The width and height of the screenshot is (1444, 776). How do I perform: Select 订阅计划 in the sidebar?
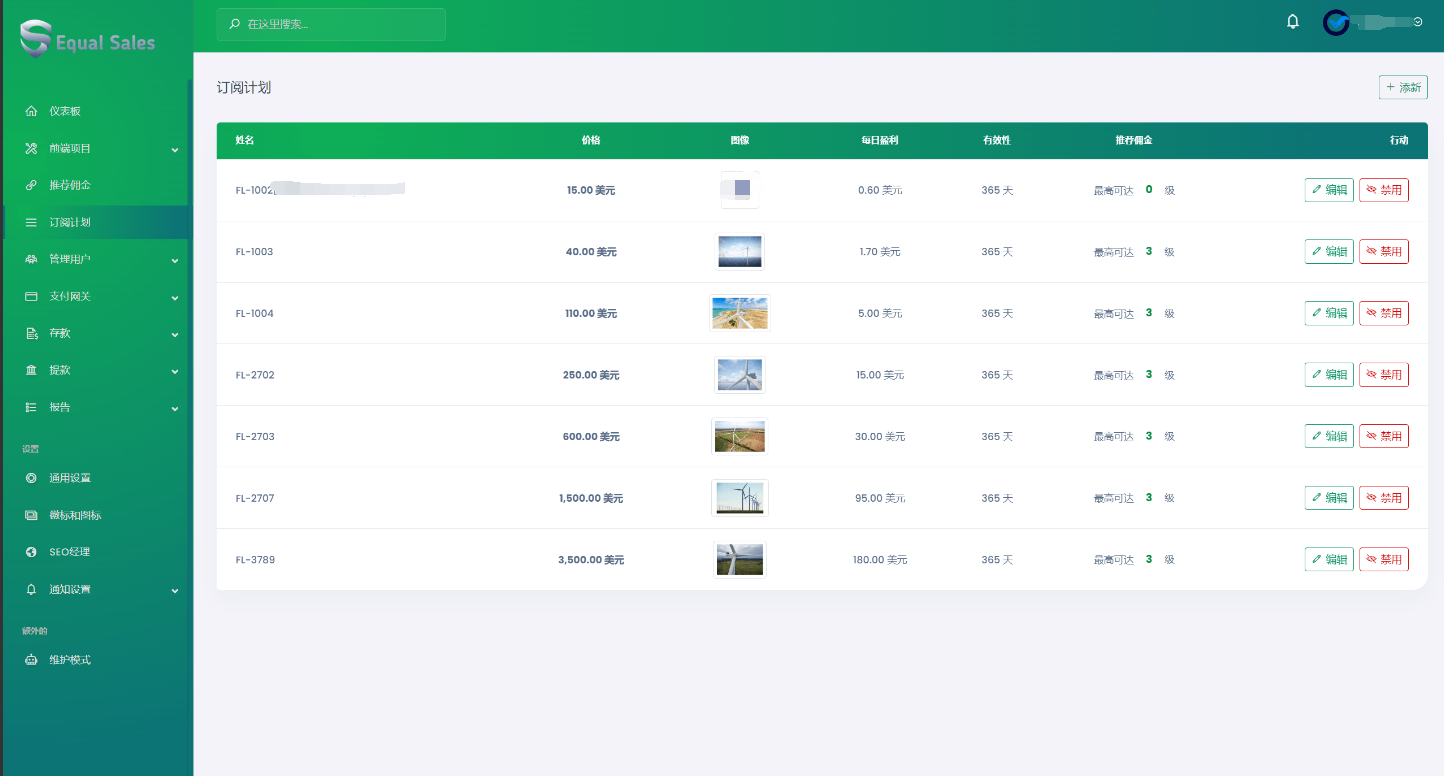coord(96,222)
